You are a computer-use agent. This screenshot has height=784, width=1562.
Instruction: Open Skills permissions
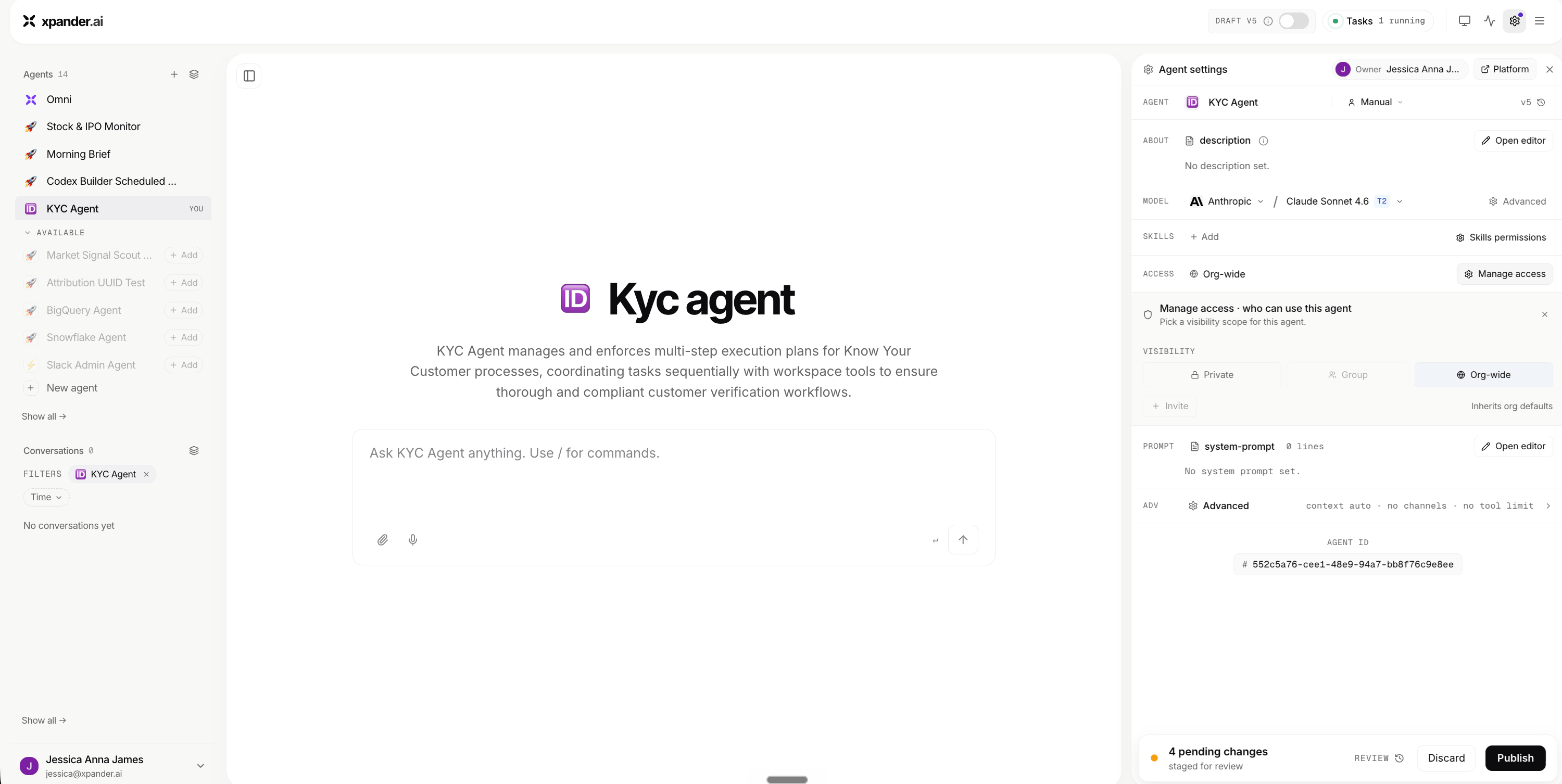(1501, 238)
